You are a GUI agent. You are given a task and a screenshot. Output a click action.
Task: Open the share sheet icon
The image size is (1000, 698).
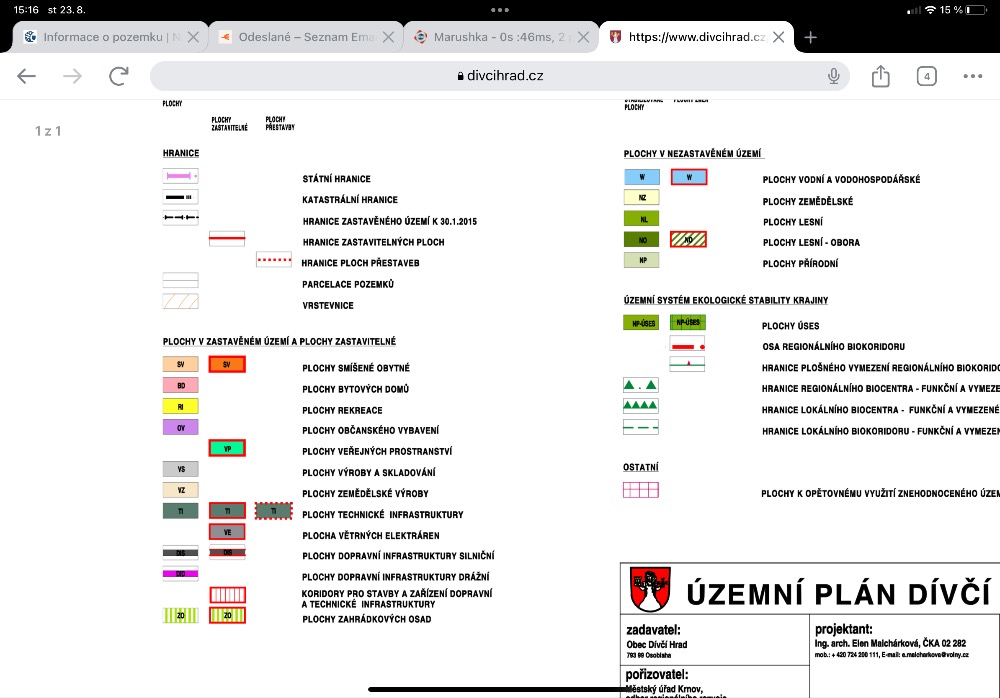click(880, 76)
